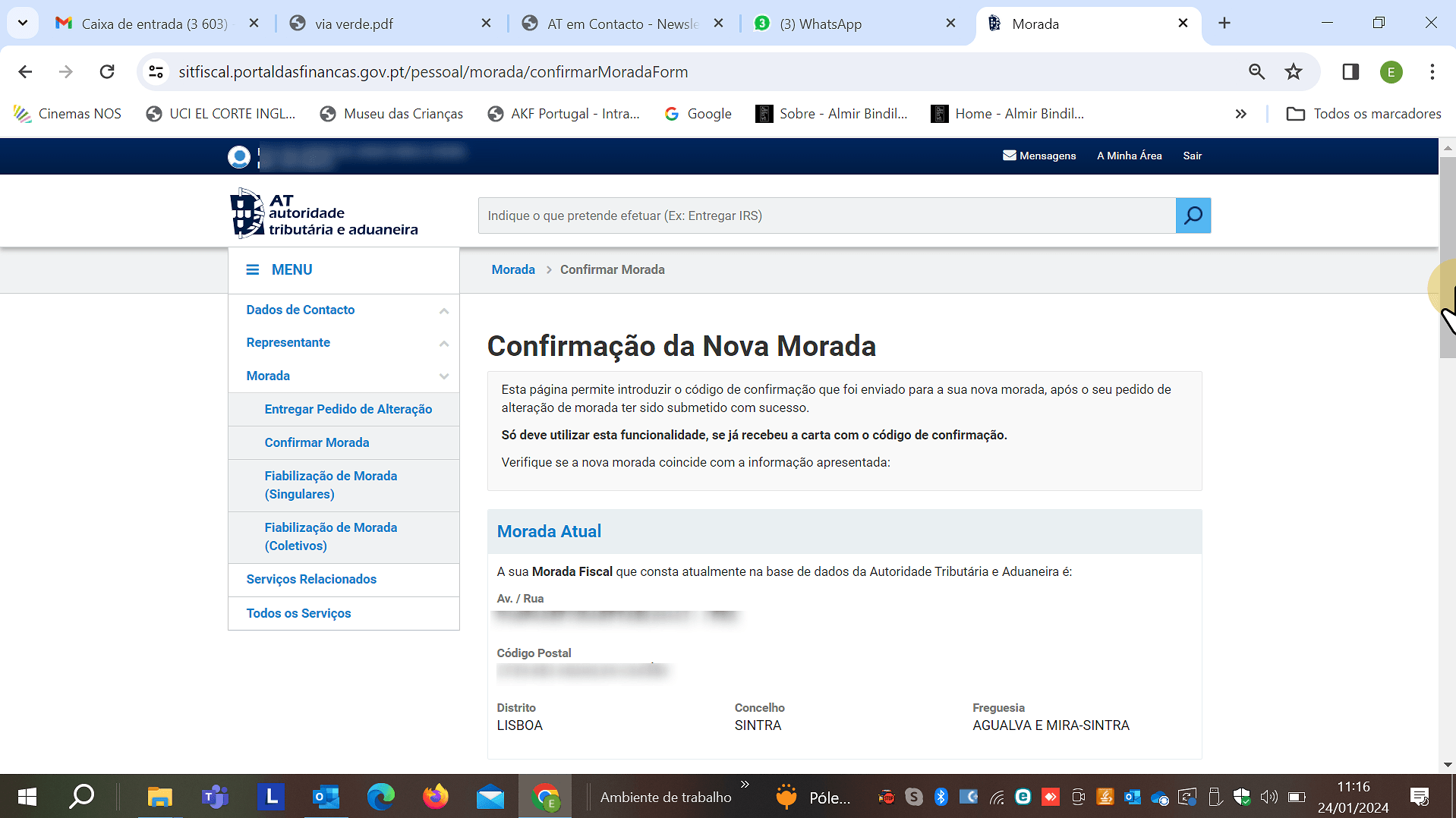Click the AT autoridade tributária logo
Image resolution: width=1456 pixels, height=818 pixels.
point(324,213)
